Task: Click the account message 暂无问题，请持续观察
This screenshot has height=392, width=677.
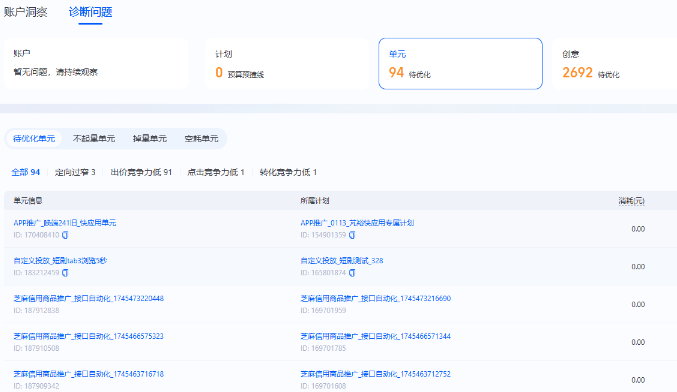Action: [x=56, y=72]
